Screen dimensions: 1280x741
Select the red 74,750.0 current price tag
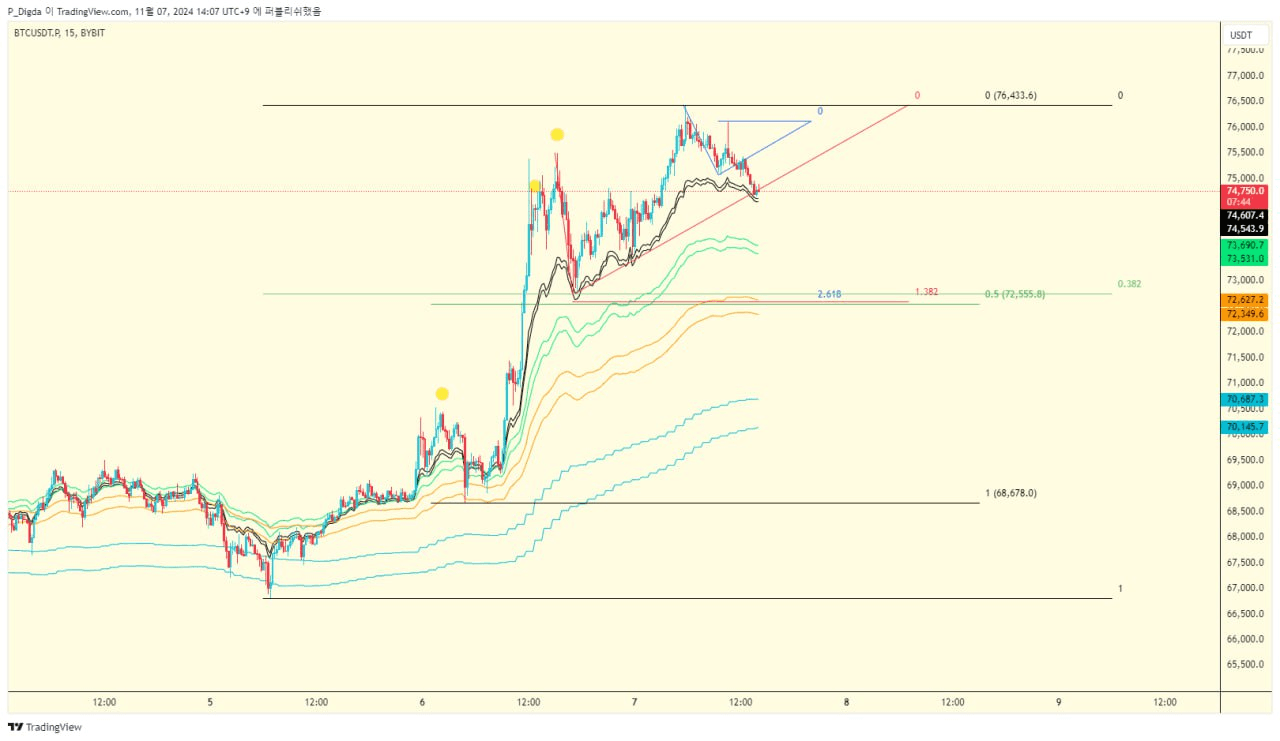coord(1244,190)
